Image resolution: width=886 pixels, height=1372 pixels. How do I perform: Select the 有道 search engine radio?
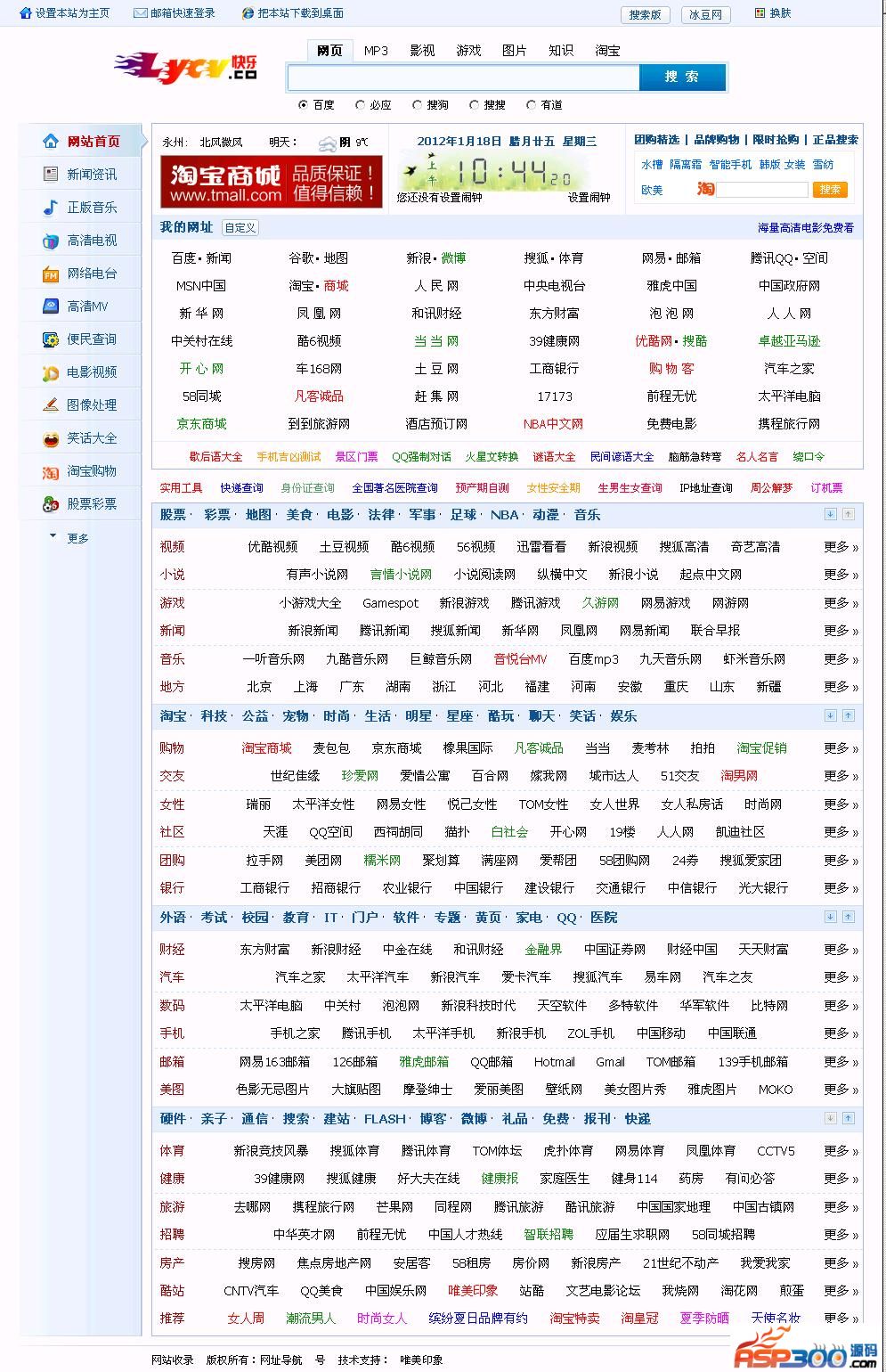click(x=531, y=105)
